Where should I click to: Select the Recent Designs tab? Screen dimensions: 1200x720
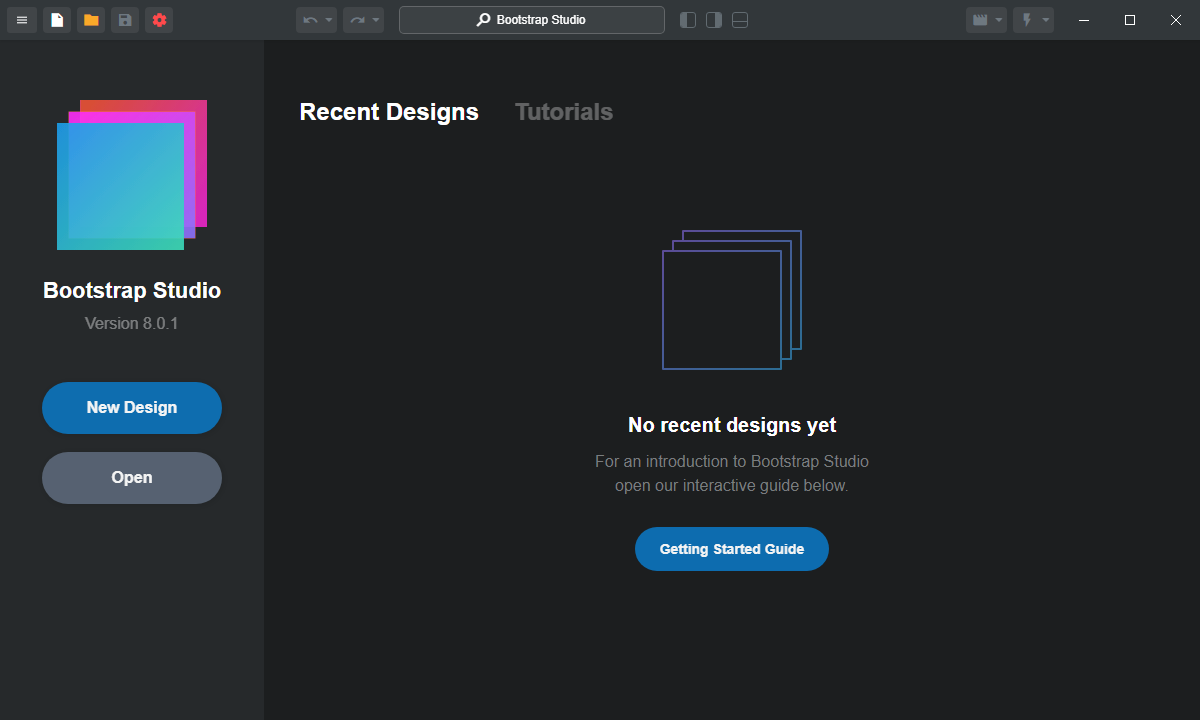[388, 112]
